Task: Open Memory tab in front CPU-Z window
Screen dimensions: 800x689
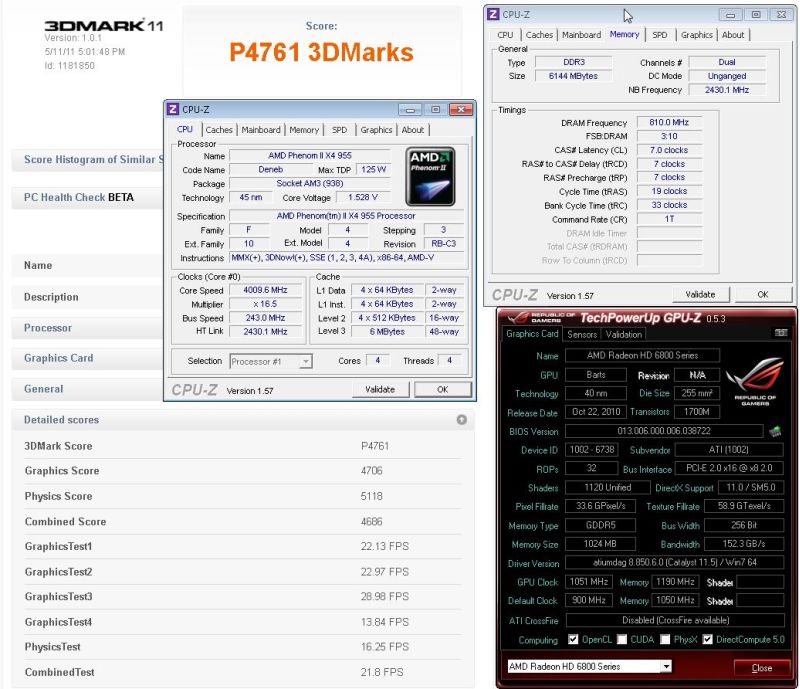Action: [304, 130]
